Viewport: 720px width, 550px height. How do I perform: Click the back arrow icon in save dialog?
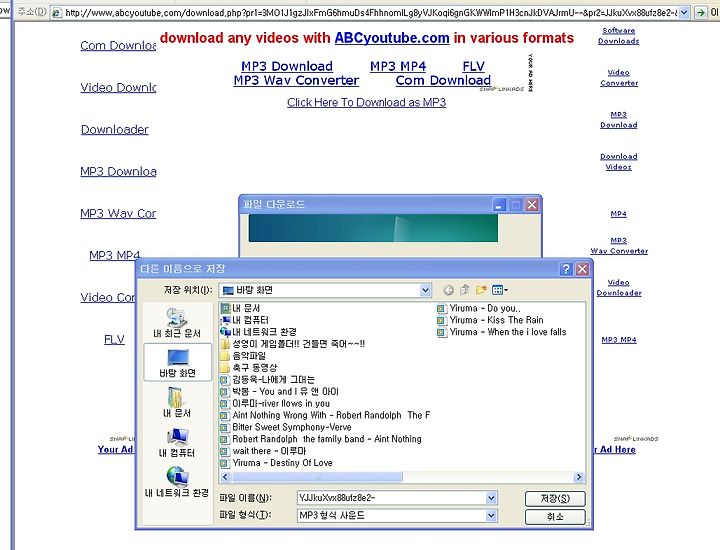tap(448, 290)
